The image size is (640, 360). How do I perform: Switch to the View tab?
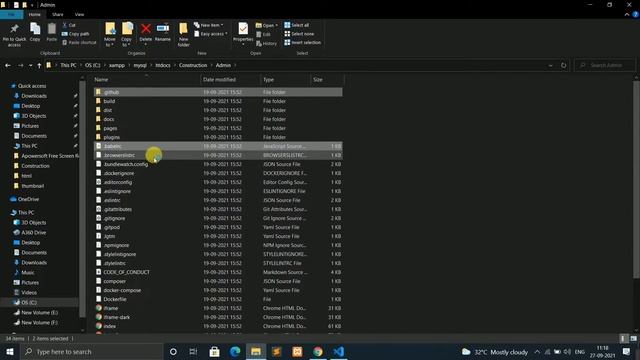click(79, 14)
